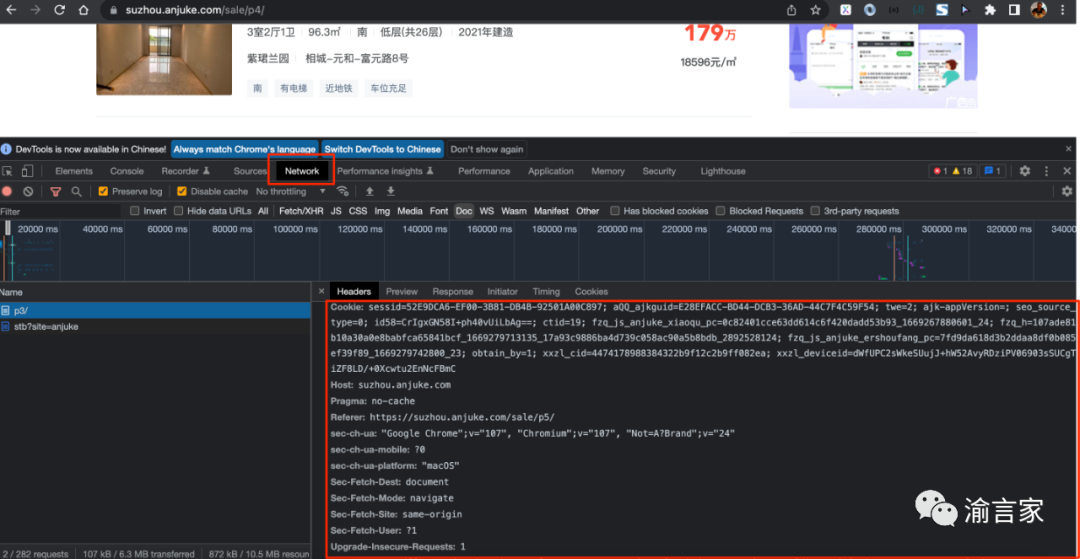The width and height of the screenshot is (1080, 559).
Task: Click the blue S extension icon
Action: [x=942, y=10]
